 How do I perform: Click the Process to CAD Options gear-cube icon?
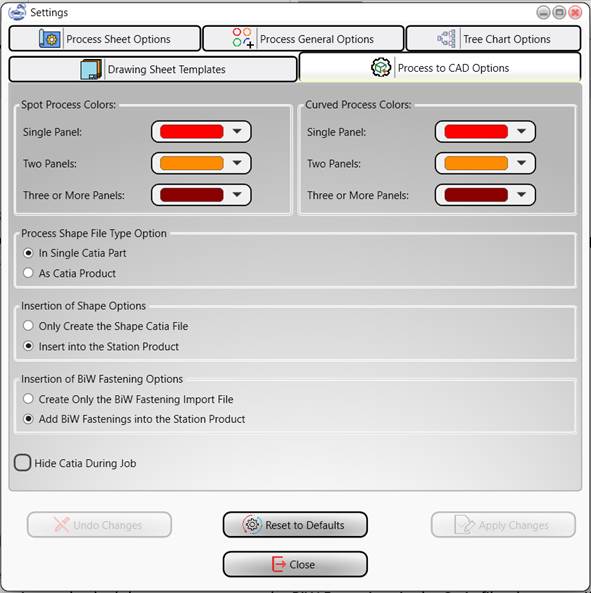381,68
